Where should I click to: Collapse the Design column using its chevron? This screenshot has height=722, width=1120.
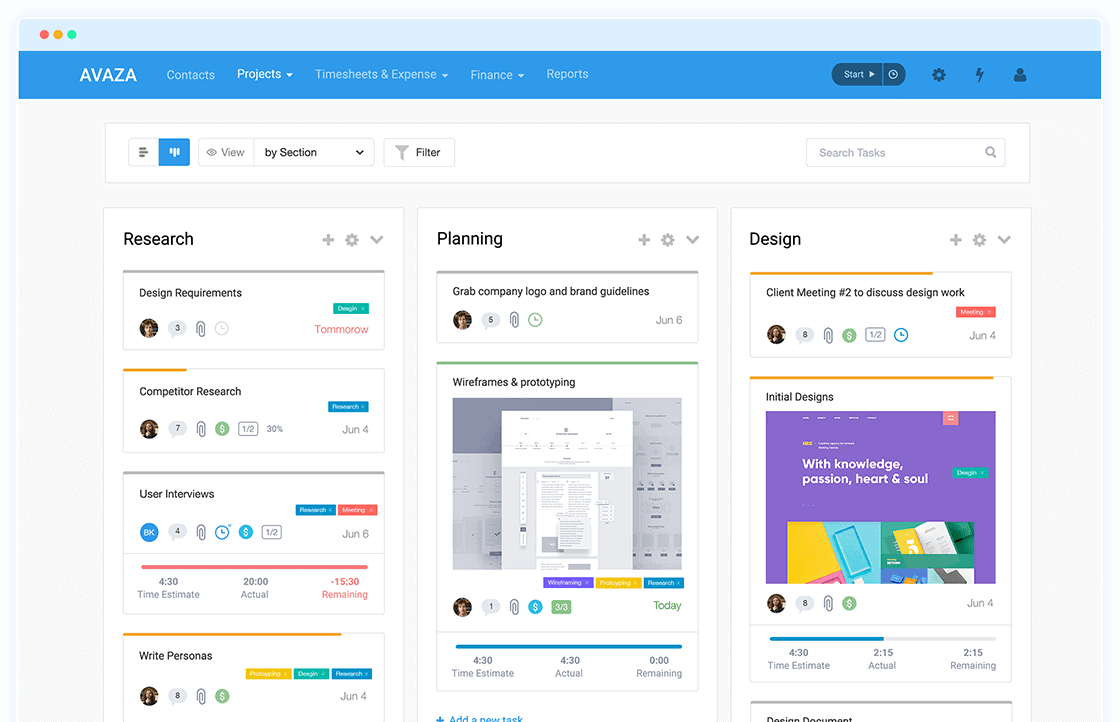pos(1004,240)
